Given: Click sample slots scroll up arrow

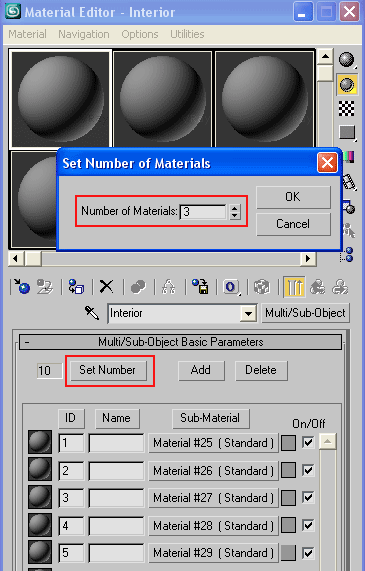Looking at the screenshot, I should click(325, 56).
